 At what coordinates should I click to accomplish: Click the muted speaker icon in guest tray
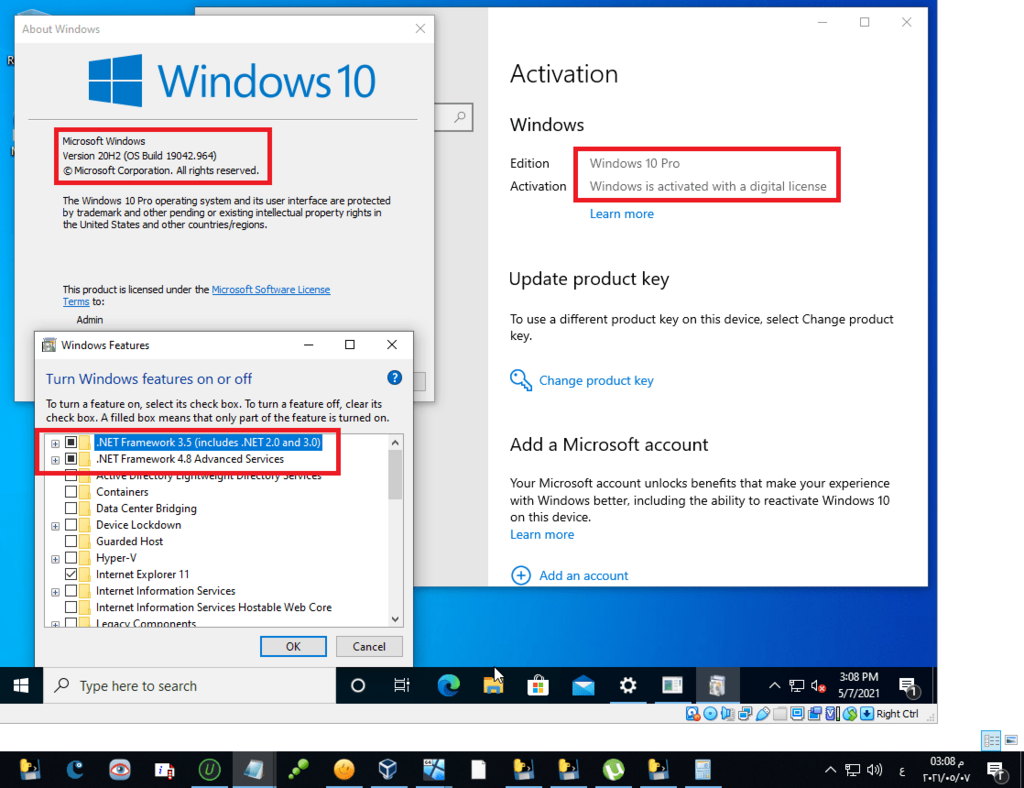818,686
